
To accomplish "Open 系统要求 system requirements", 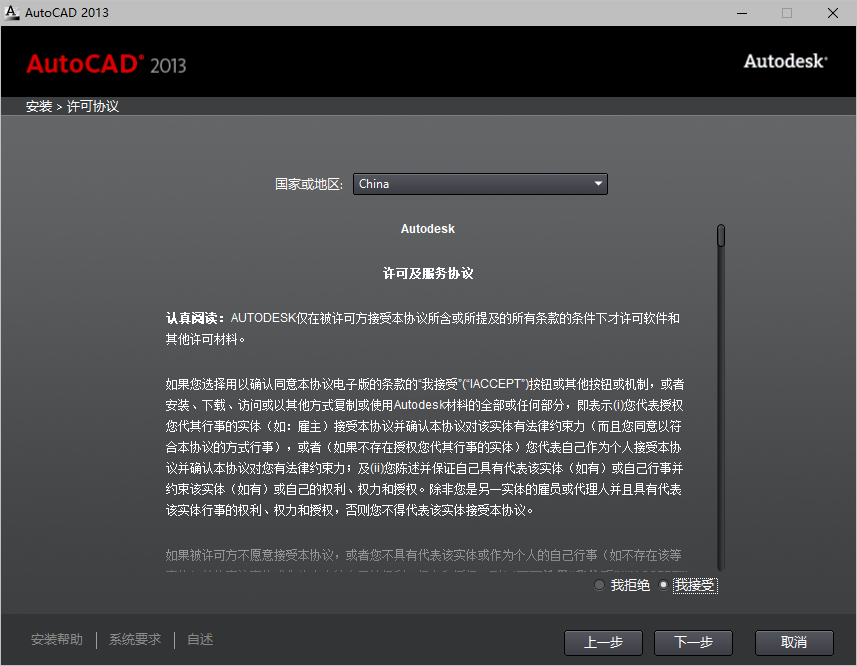I will 134,639.
